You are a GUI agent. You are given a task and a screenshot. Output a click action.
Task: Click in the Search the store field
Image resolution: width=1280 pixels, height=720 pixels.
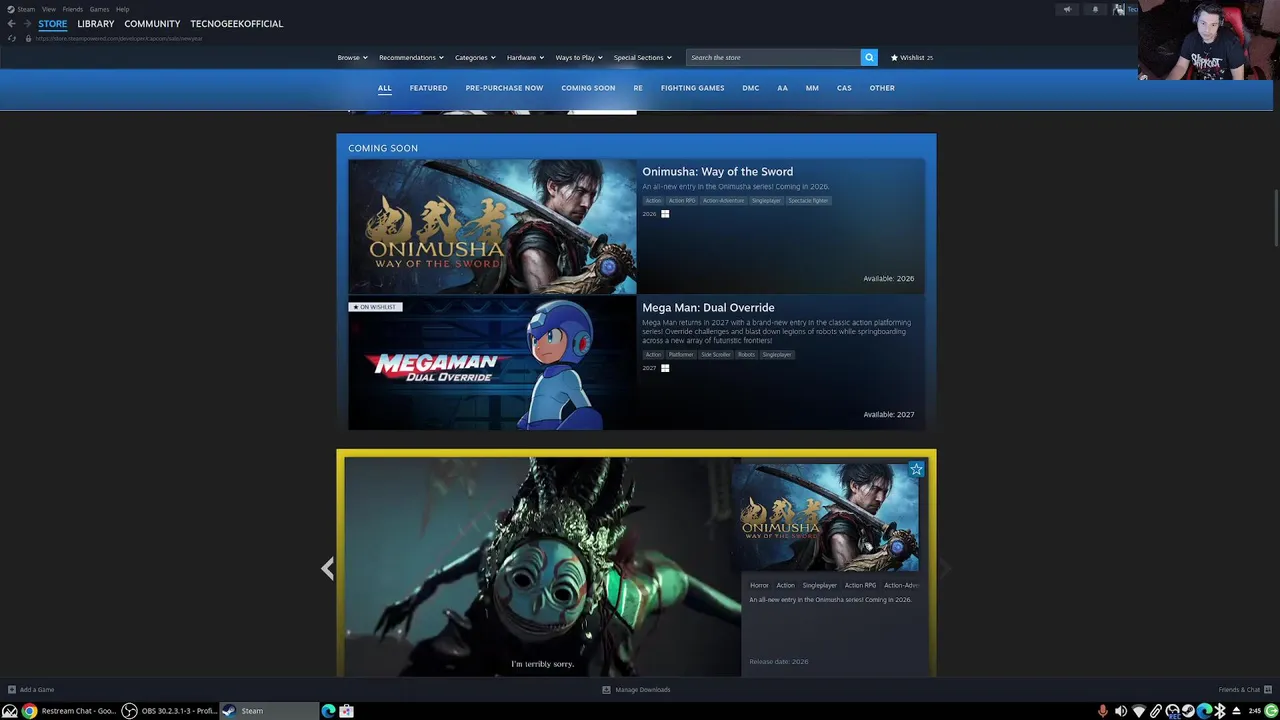click(x=773, y=57)
